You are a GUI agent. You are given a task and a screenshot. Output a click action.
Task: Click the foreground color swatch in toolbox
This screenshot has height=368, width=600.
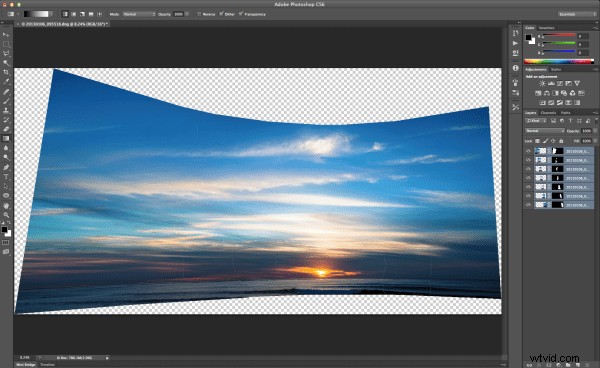pos(4,230)
